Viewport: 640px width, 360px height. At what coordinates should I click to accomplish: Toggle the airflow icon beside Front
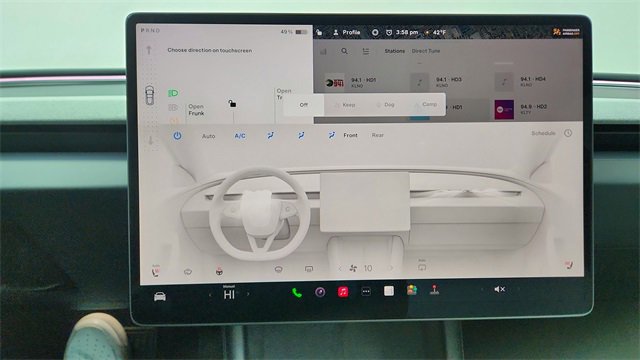[x=331, y=135]
